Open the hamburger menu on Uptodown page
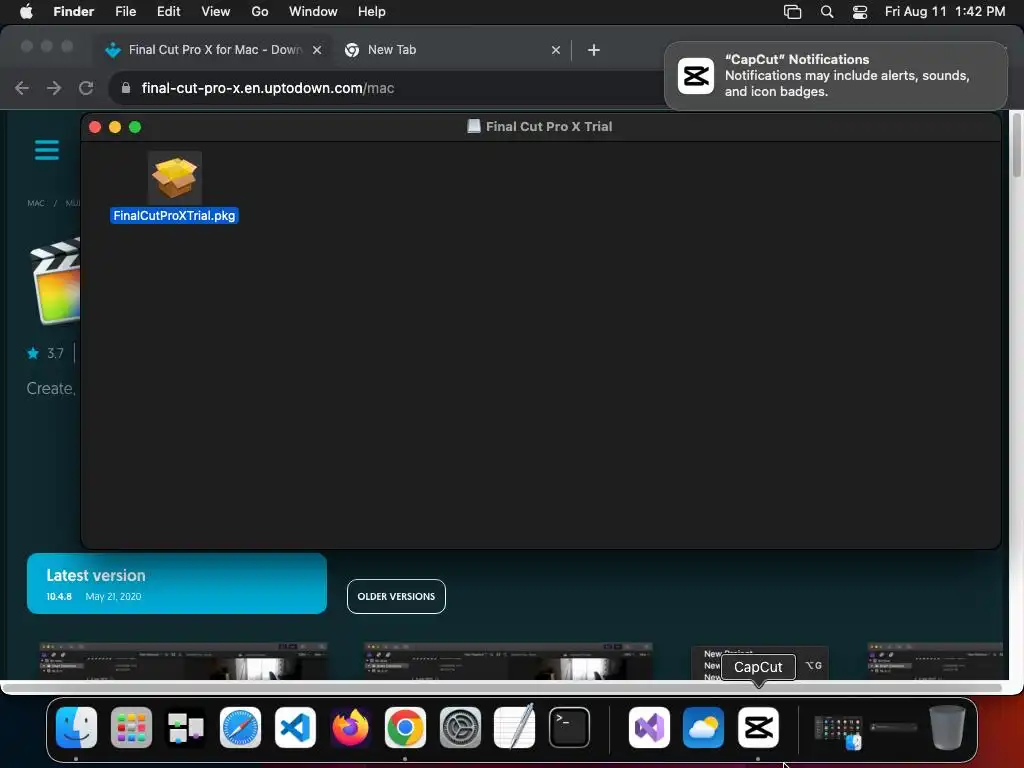Image resolution: width=1024 pixels, height=768 pixels. (x=47, y=150)
